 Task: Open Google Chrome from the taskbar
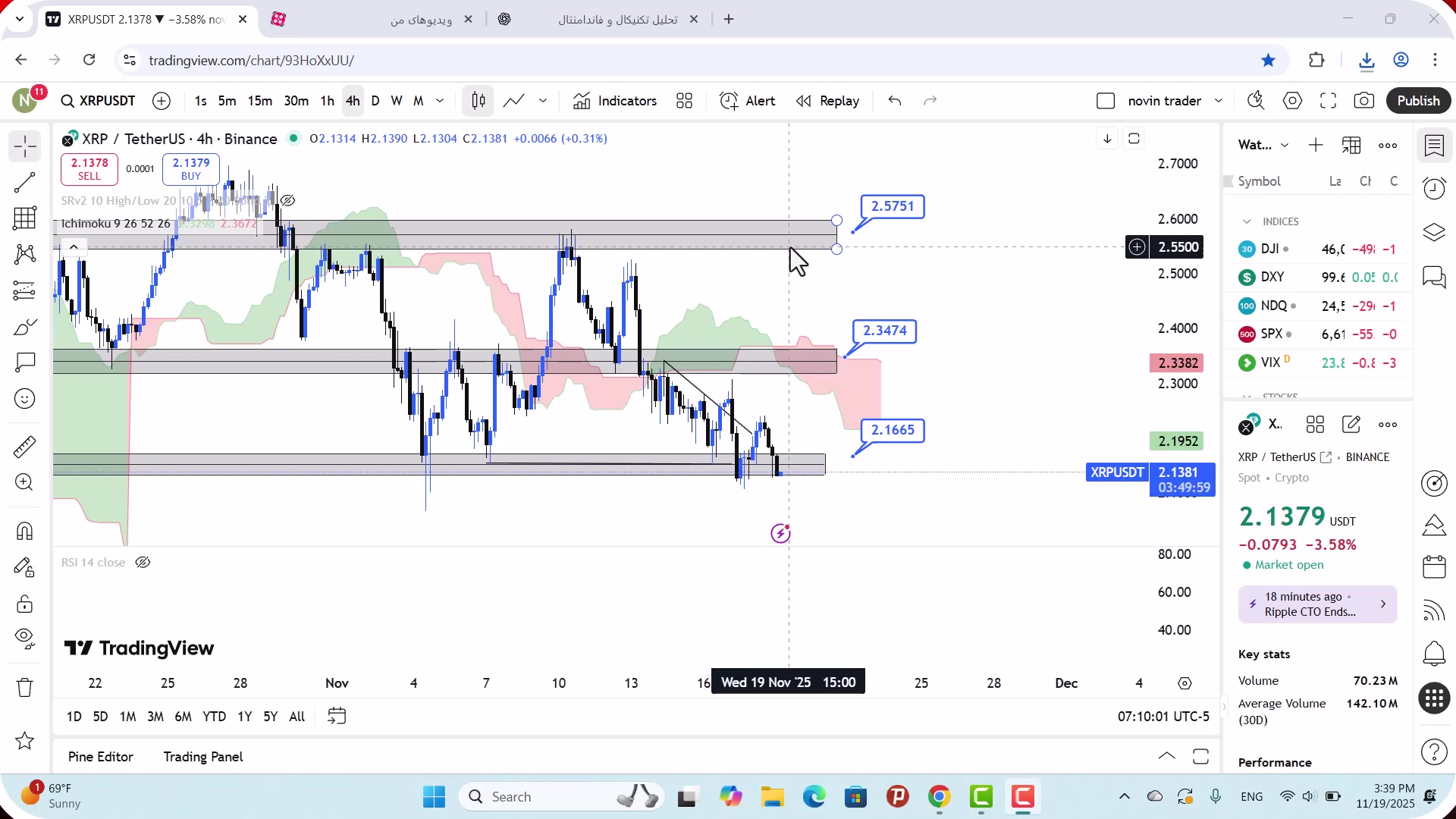click(939, 797)
